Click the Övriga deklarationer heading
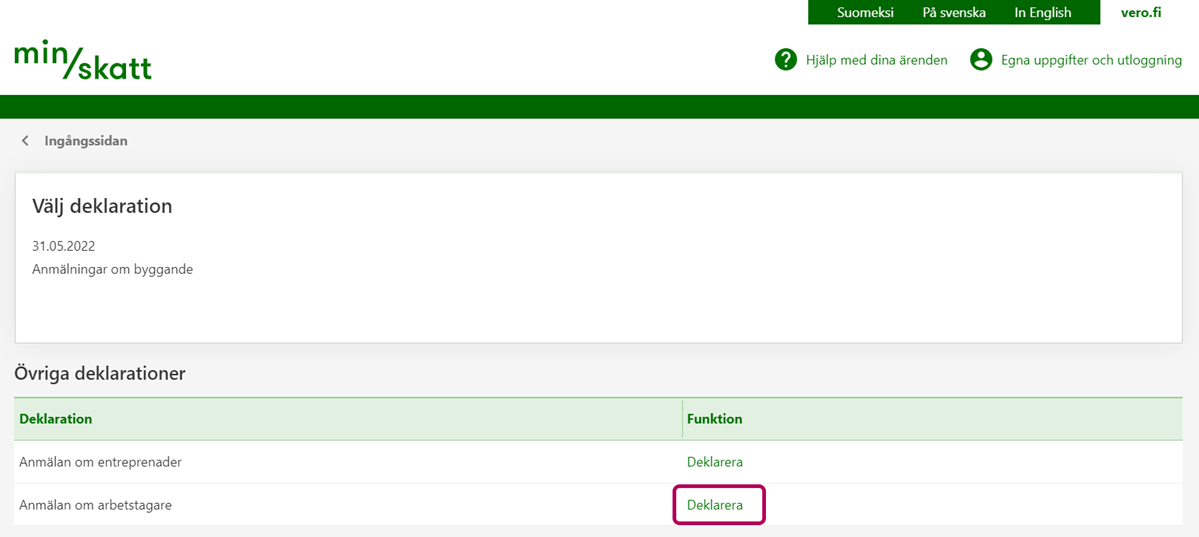1199x537 pixels. click(x=100, y=373)
